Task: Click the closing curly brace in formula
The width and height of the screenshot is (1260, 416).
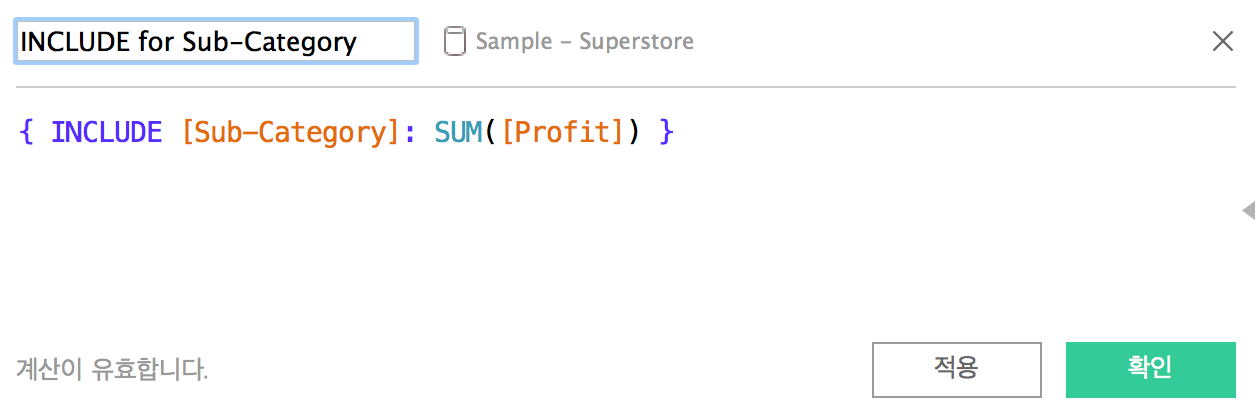Action: 667,132
